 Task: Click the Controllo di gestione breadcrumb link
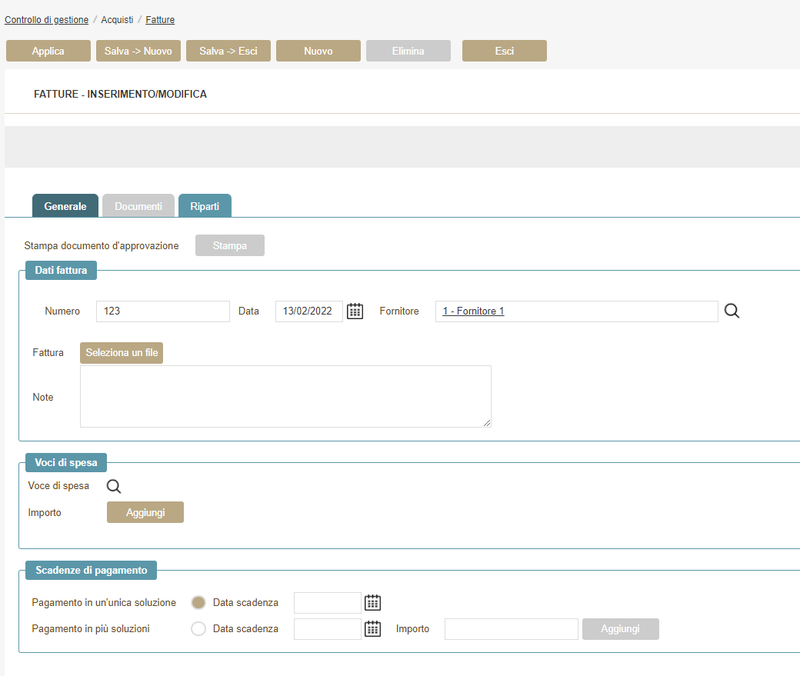coord(46,20)
